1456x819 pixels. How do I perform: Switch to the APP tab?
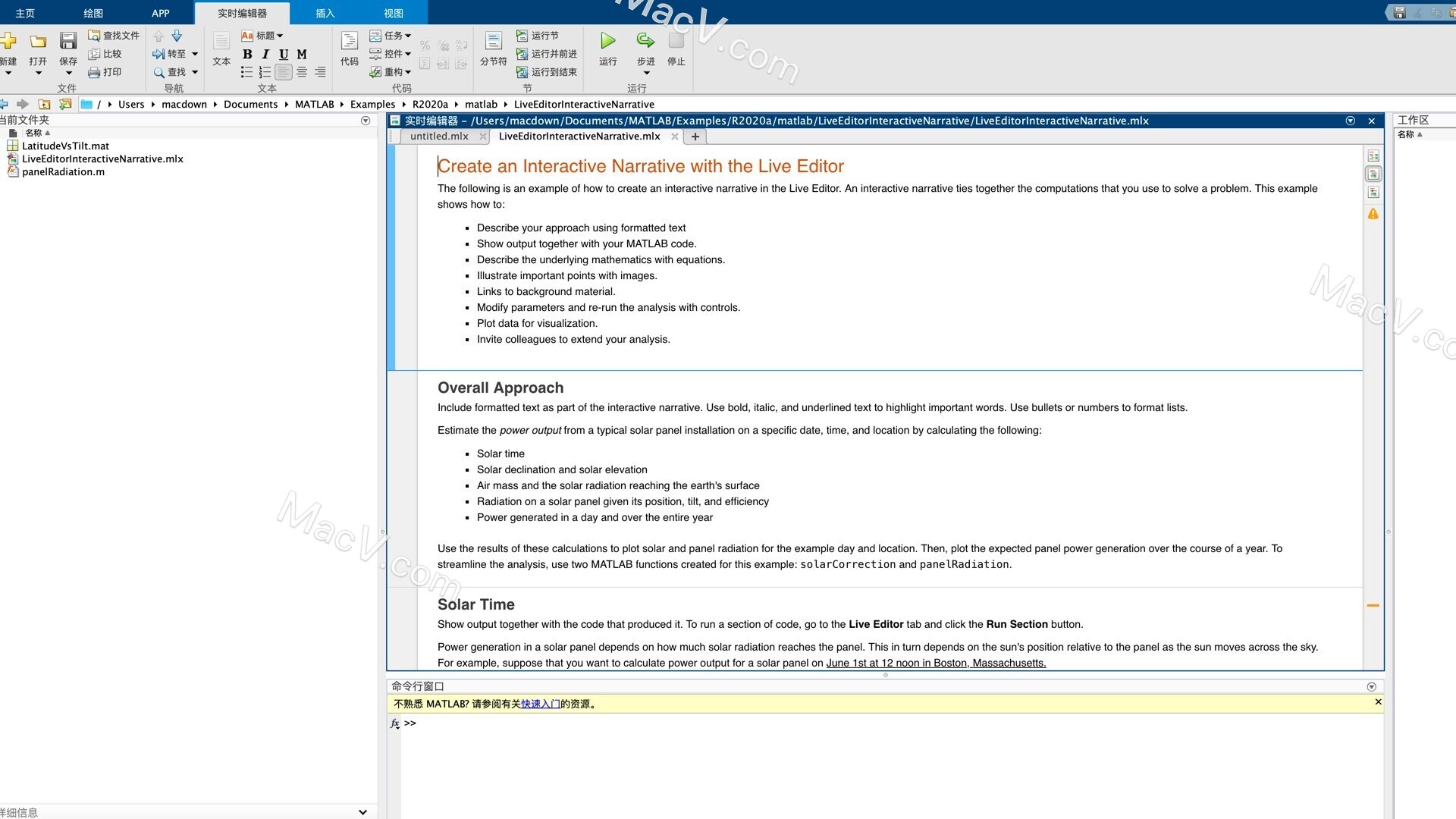pos(160,13)
